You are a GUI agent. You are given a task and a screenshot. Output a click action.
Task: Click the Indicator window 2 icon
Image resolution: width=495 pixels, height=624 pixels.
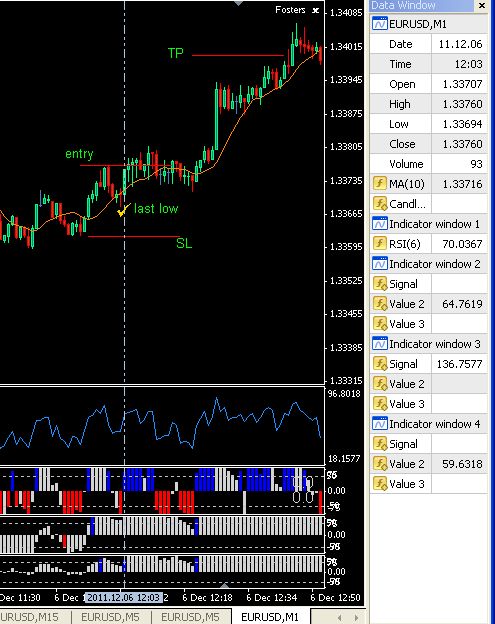click(x=380, y=264)
